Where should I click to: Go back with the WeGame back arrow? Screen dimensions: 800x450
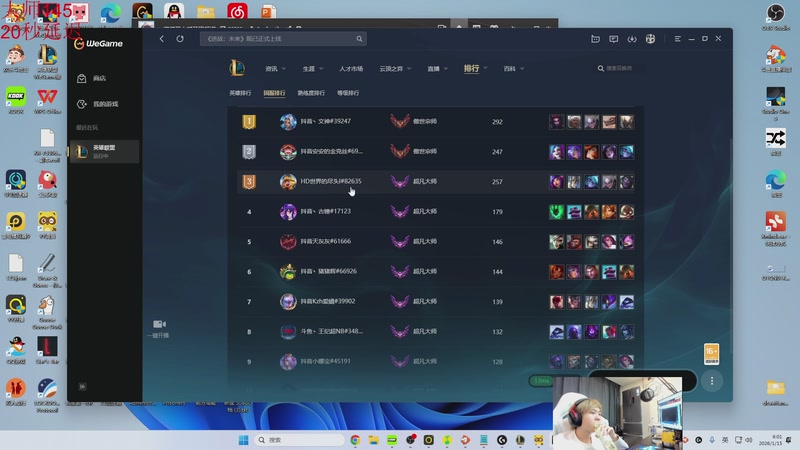pyautogui.click(x=162, y=39)
